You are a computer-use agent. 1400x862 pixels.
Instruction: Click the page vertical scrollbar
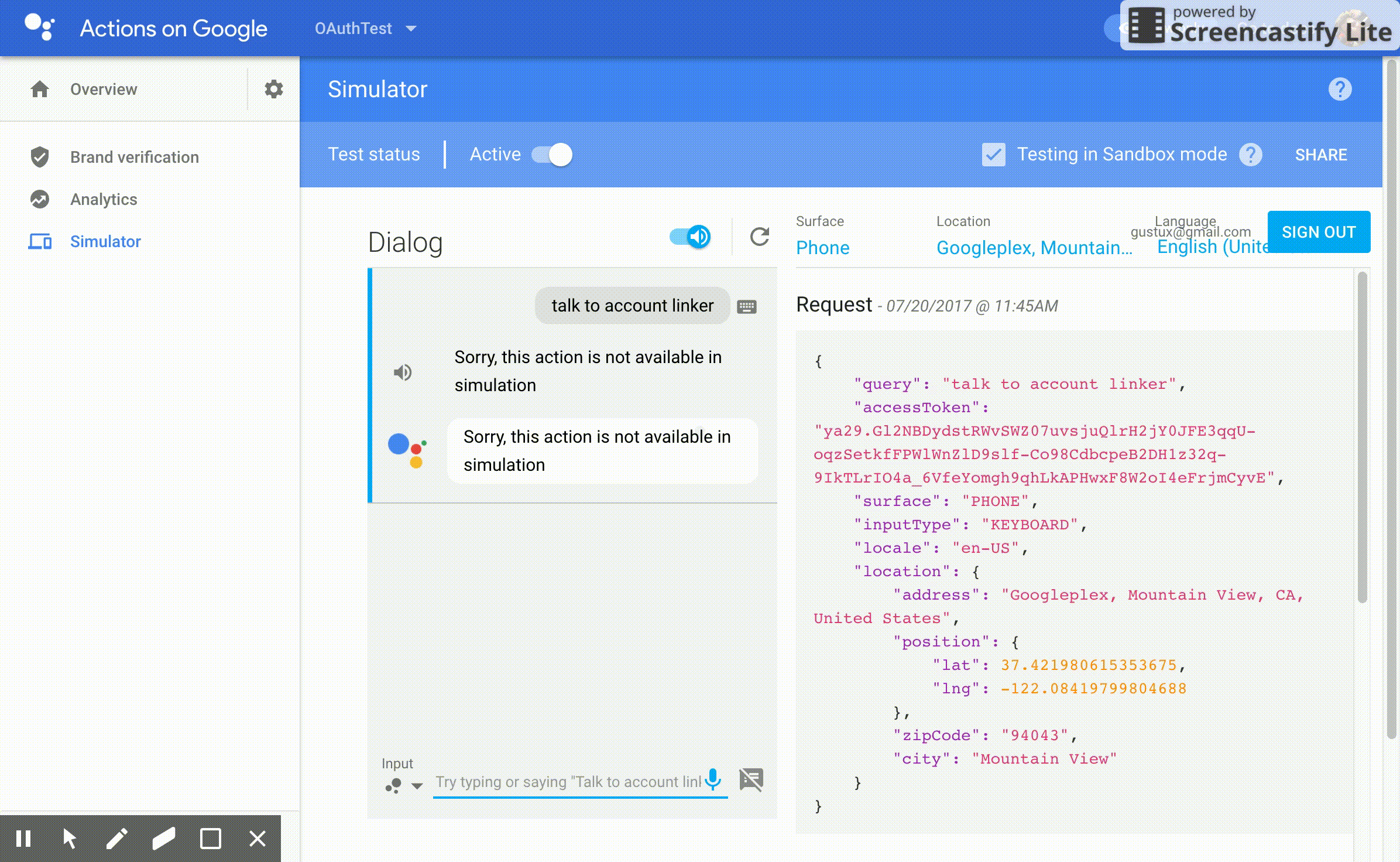pyautogui.click(x=1391, y=398)
